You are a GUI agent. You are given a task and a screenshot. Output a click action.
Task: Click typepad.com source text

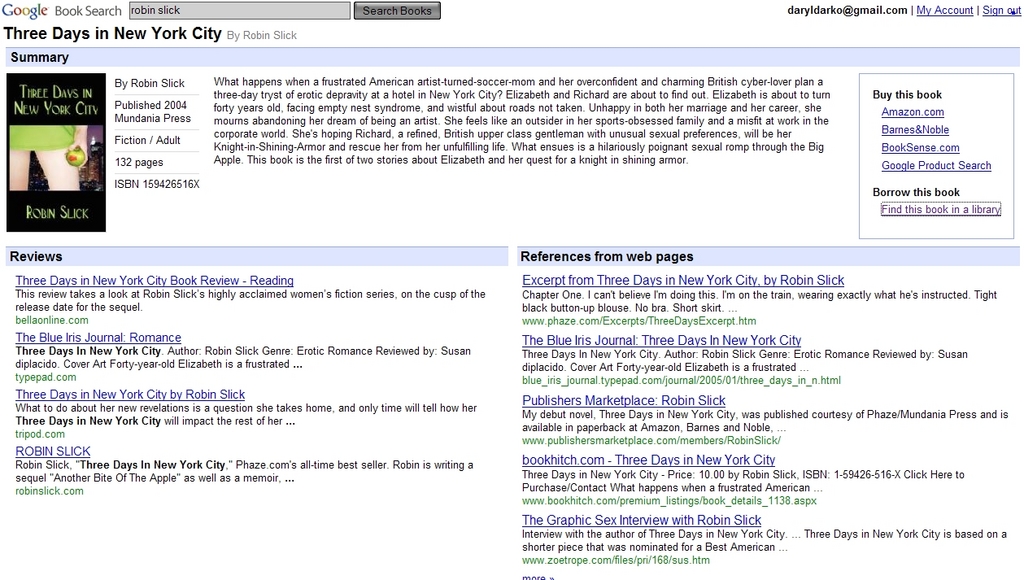pos(46,377)
